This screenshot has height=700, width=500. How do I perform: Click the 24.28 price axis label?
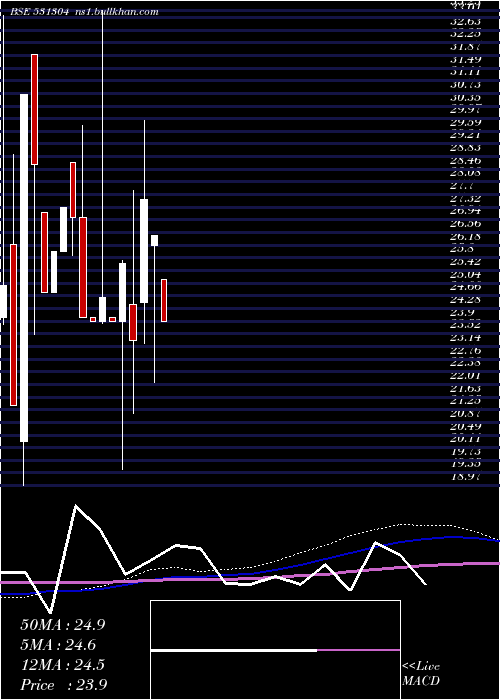tap(465, 299)
